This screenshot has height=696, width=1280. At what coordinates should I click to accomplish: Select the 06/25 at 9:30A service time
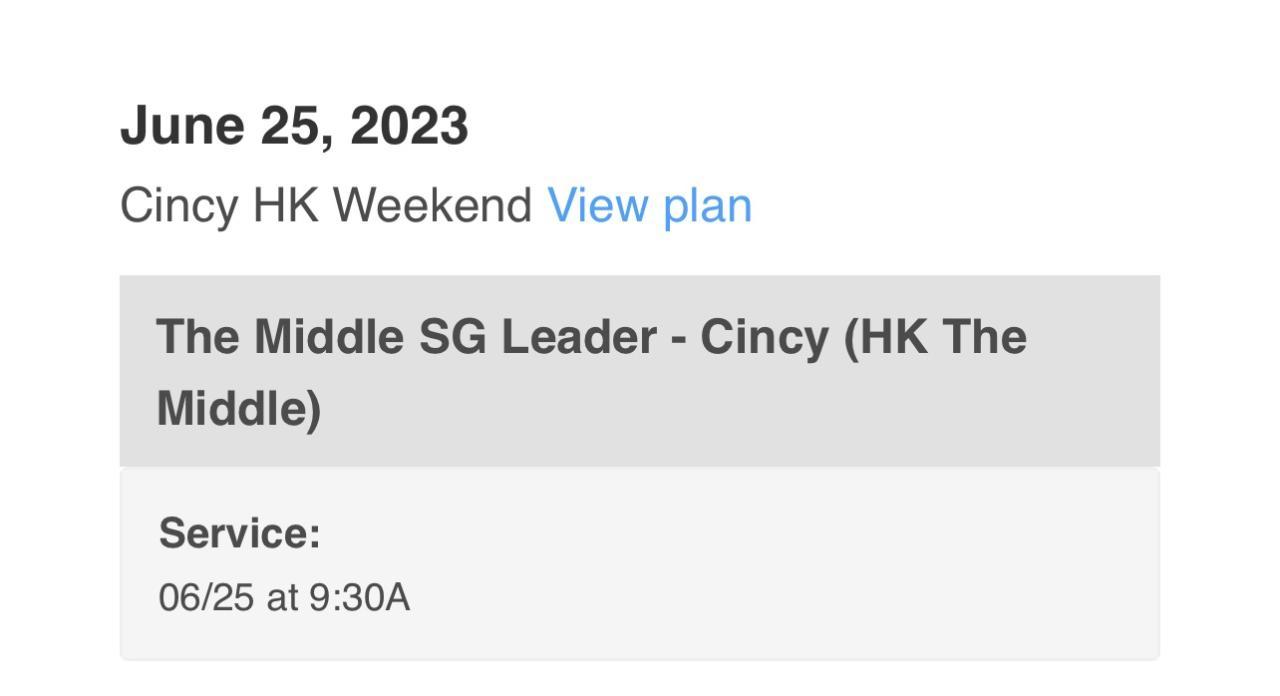[x=284, y=598]
